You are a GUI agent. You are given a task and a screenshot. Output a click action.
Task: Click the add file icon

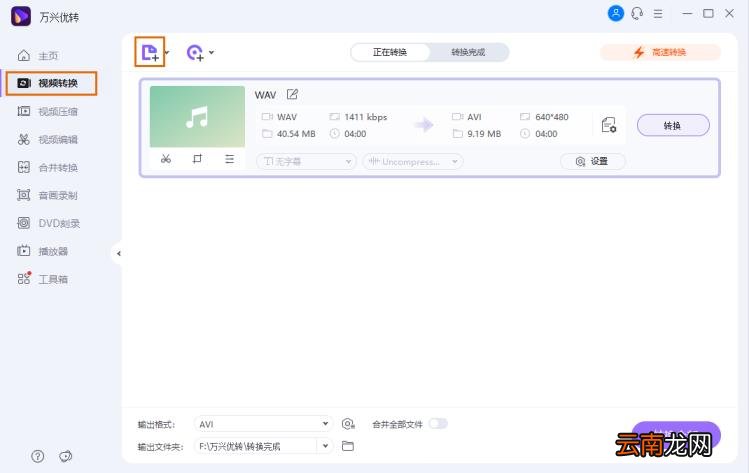150,52
